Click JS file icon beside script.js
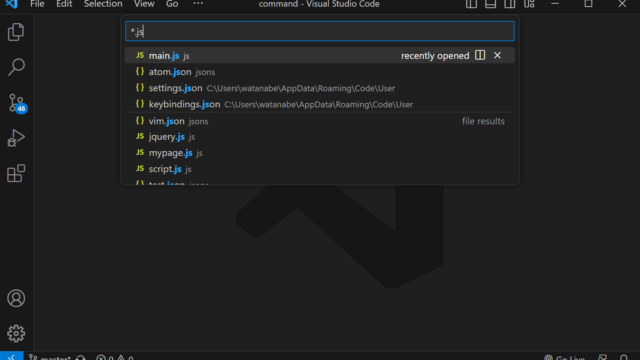This screenshot has width=640, height=360. coord(140,168)
